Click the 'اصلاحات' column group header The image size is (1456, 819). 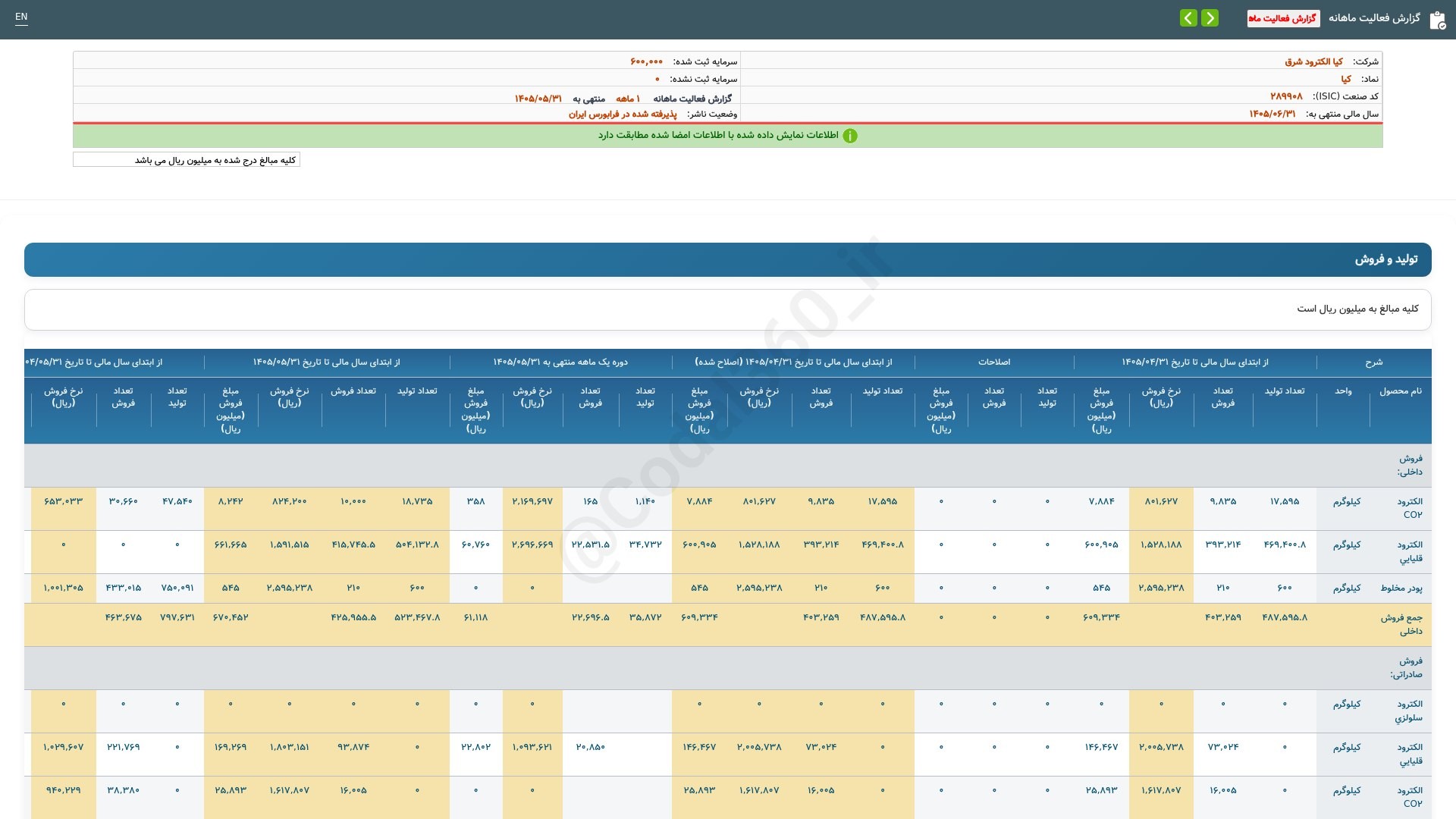click(x=994, y=362)
